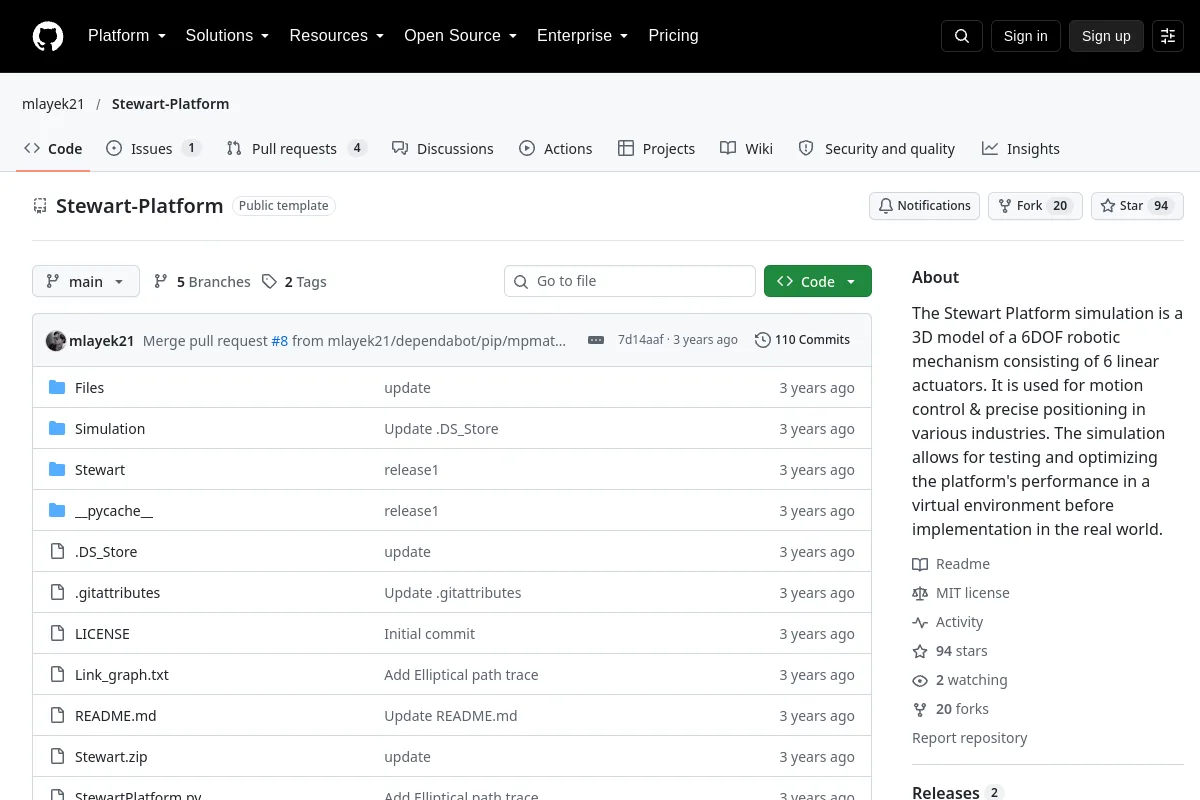The width and height of the screenshot is (1200, 800).
Task: Select the Code tab
Action: [53, 149]
